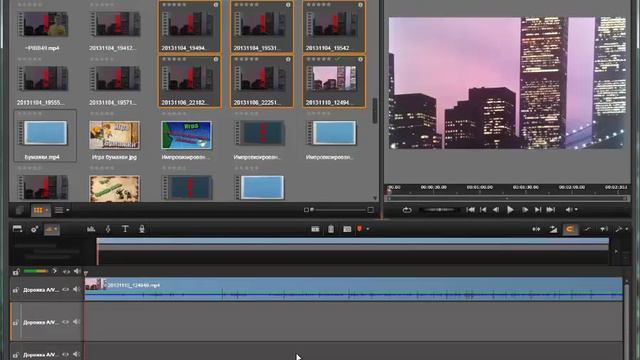This screenshot has width=640, height=360.
Task: Add a red marker on the timeline
Action: tap(360, 229)
